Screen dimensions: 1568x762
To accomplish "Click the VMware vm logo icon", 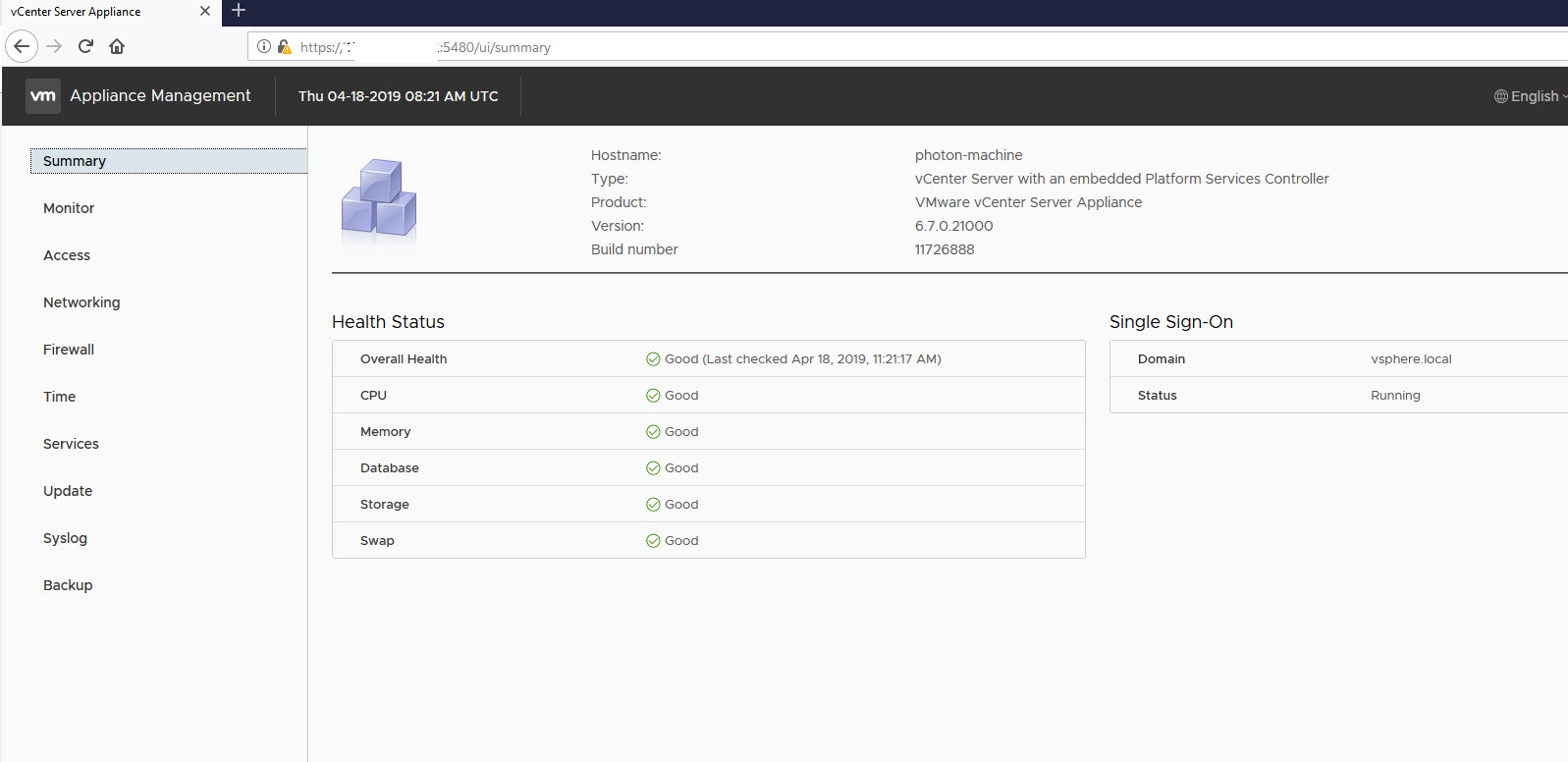I will (43, 96).
